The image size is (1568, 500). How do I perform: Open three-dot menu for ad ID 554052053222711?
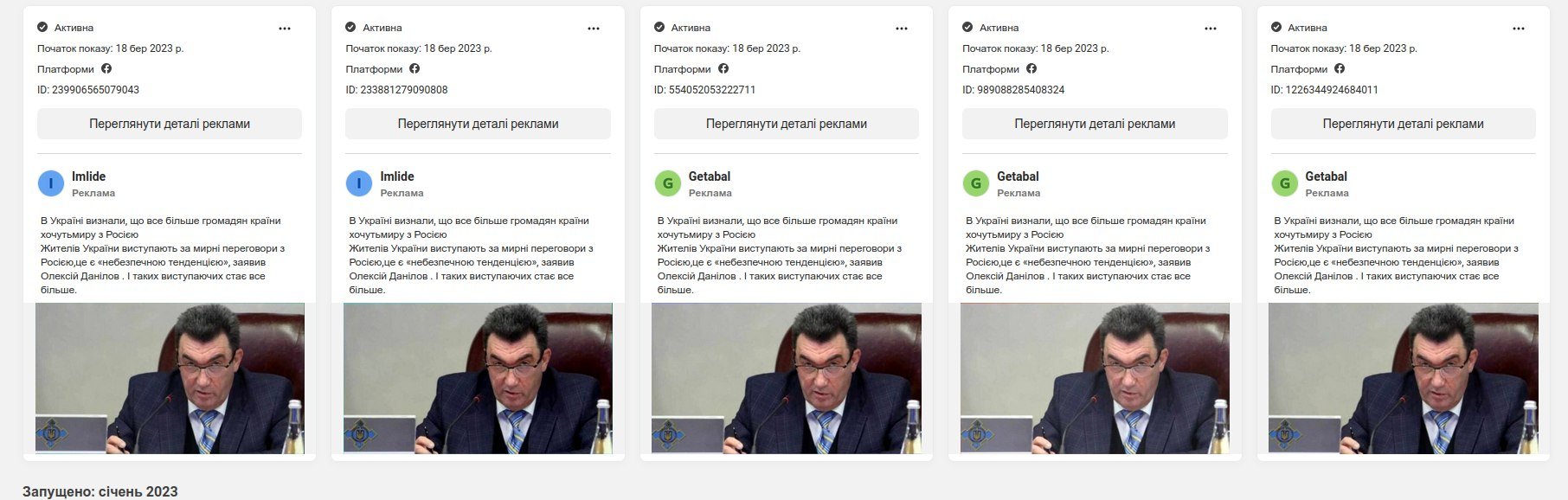pos(902,29)
